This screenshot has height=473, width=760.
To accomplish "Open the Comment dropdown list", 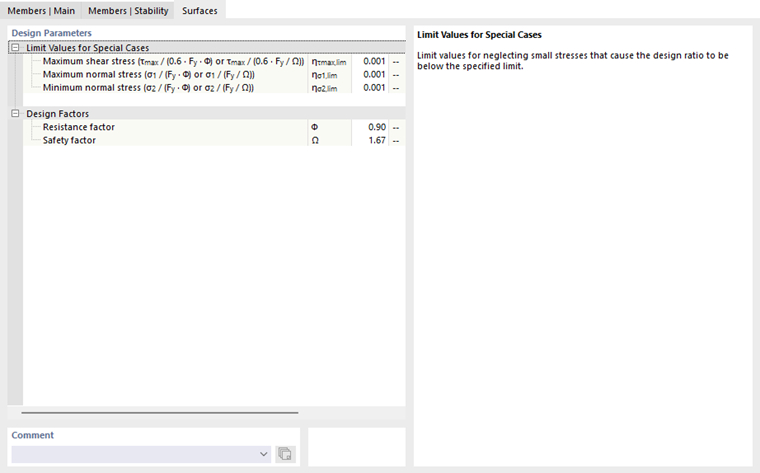I will click(263, 454).
